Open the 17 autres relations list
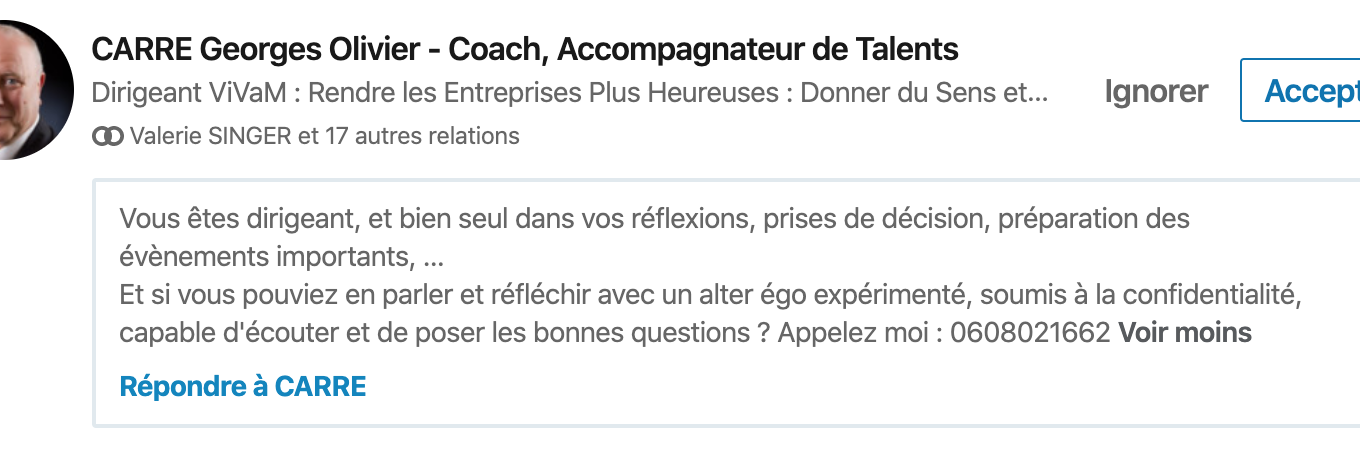The image size is (1360, 452). [422, 136]
